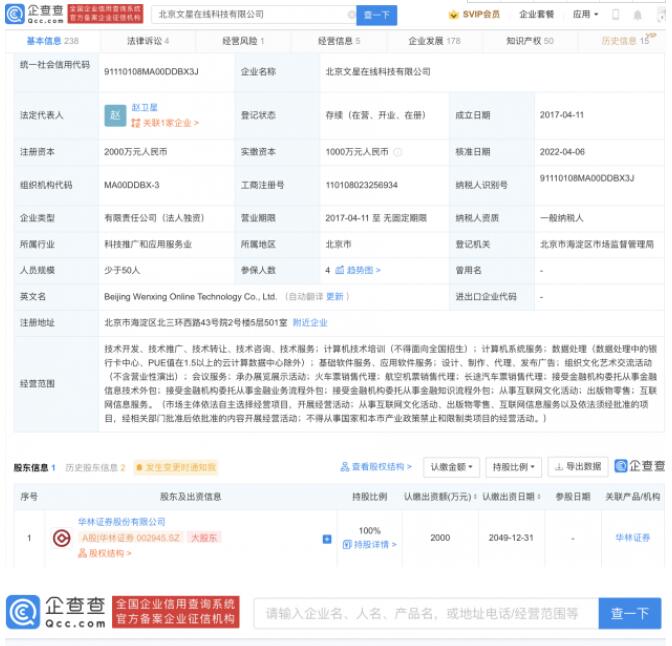672x646 pixels.
Task: Click the top 查一下 search button
Action: 377,15
